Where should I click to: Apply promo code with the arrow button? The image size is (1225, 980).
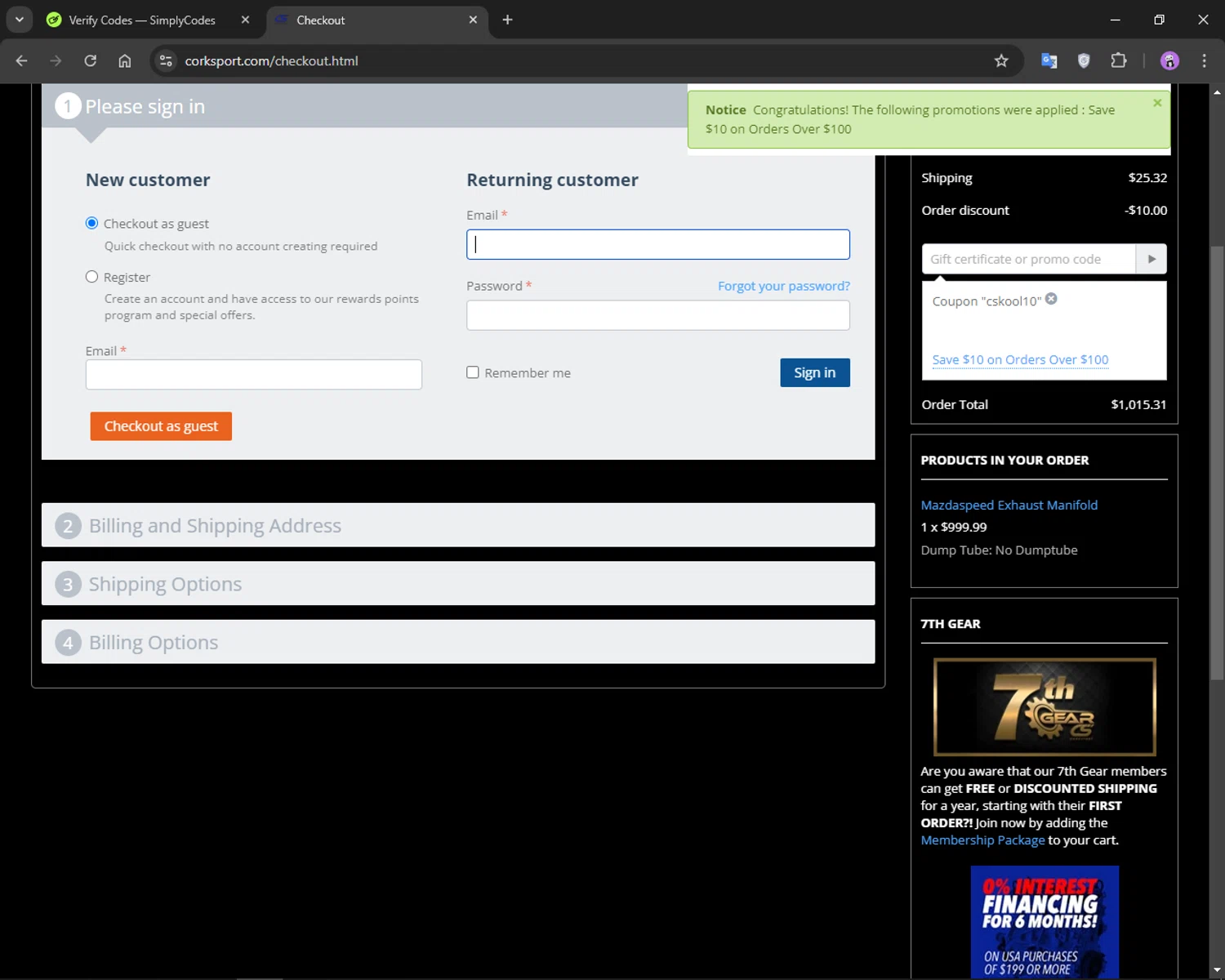click(x=1151, y=259)
